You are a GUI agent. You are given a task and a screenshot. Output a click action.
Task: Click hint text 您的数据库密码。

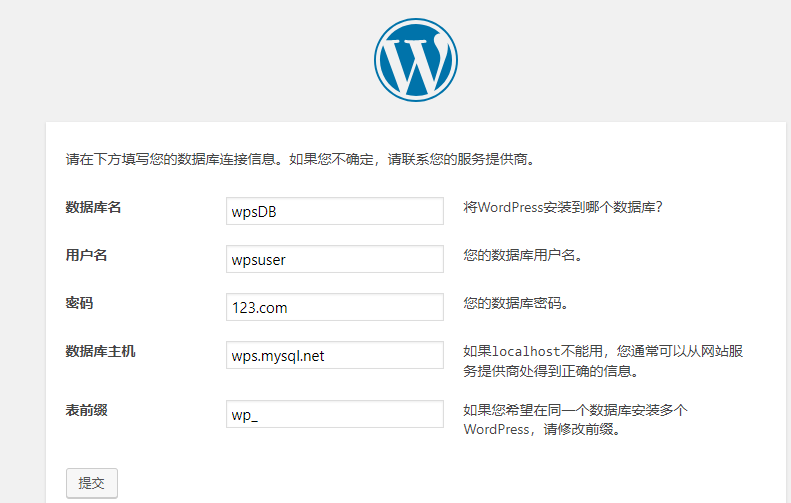516,303
